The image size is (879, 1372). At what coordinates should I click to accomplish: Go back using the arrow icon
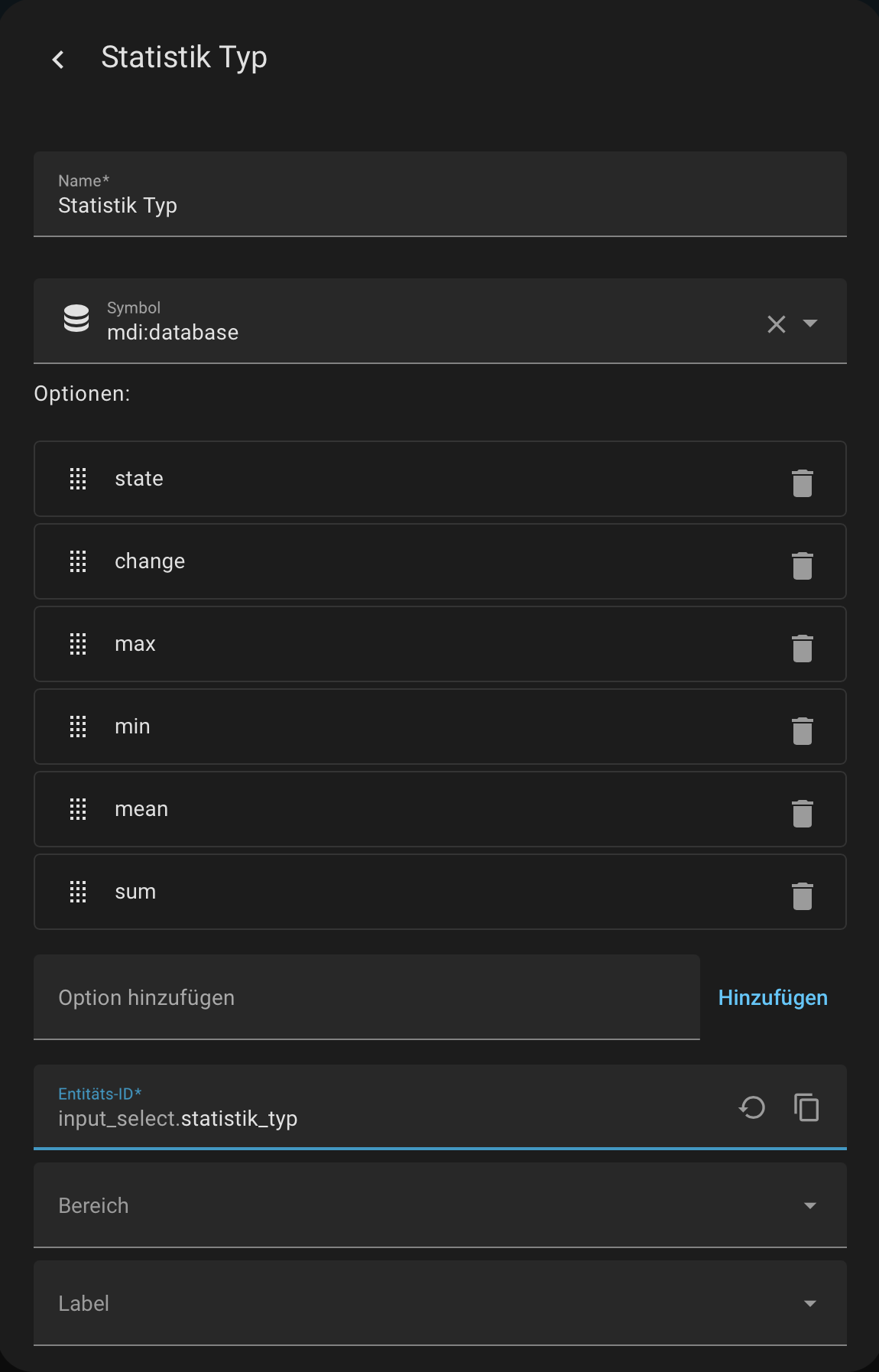coord(58,59)
